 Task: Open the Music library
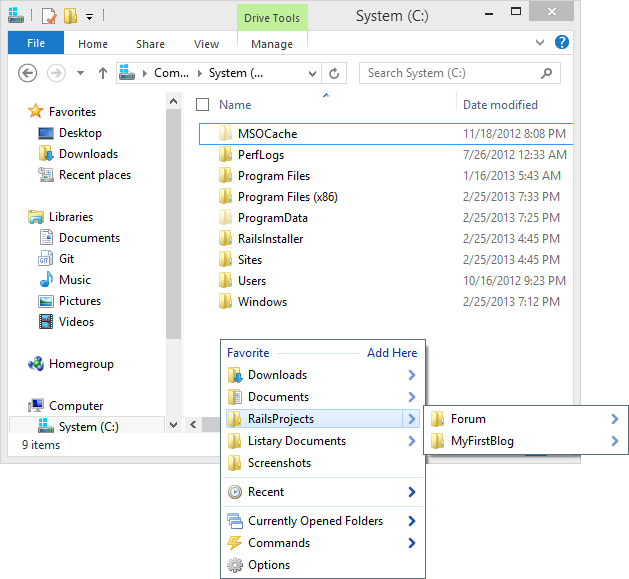(65, 280)
